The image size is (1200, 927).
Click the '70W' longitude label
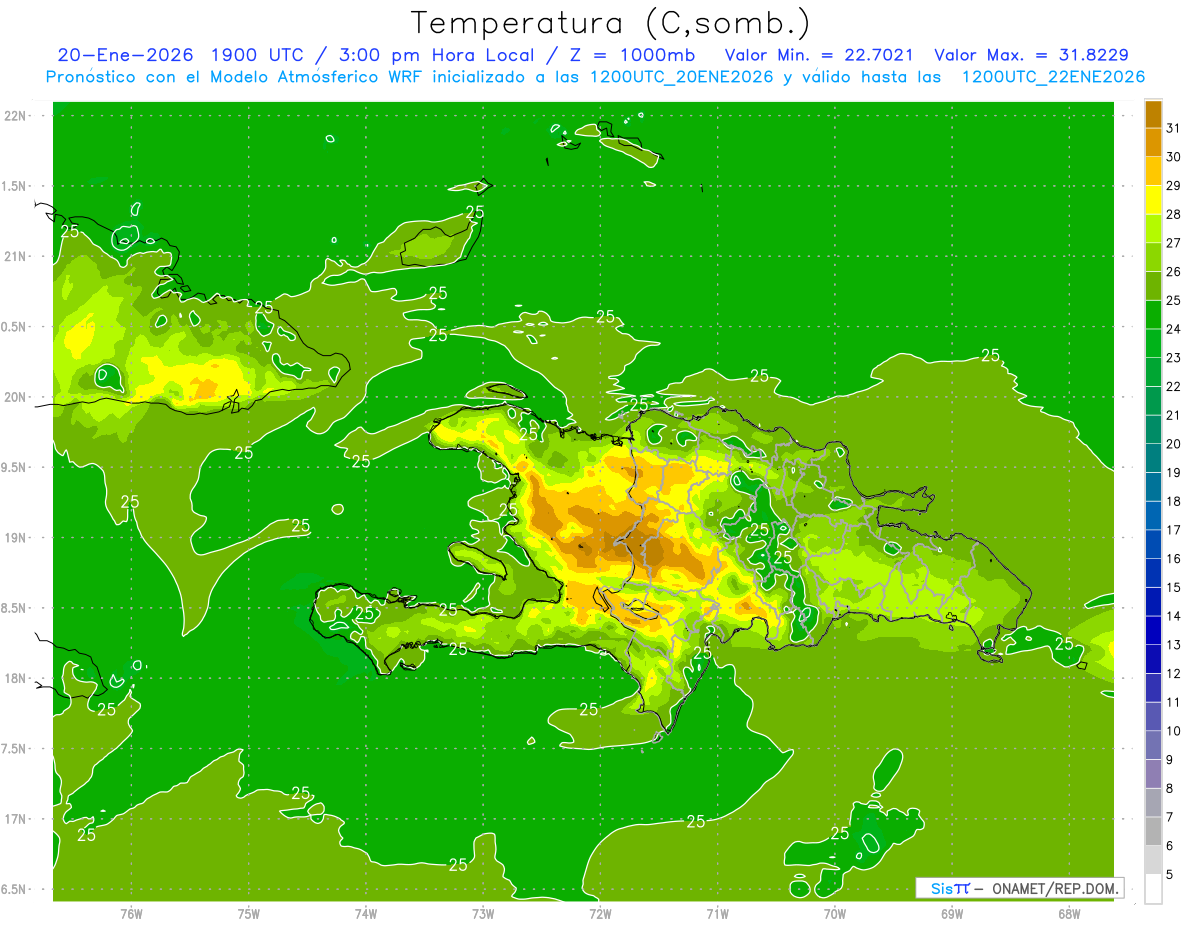pyautogui.click(x=835, y=913)
